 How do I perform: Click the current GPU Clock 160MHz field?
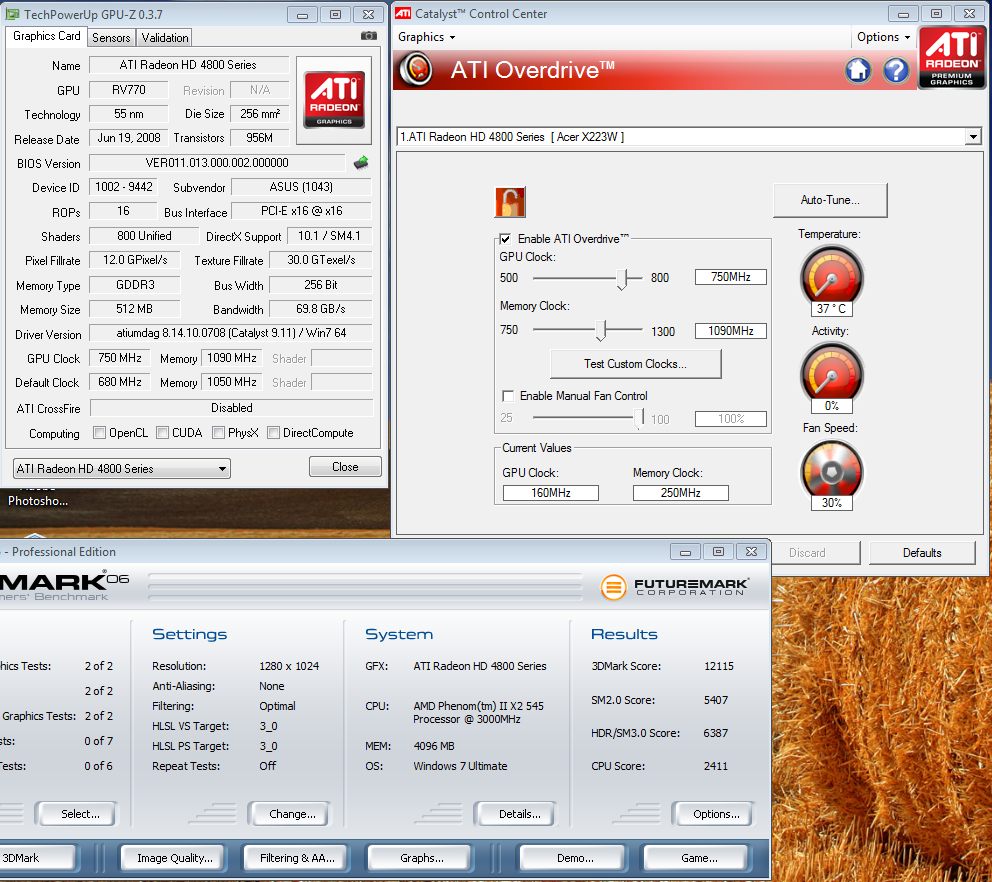pyautogui.click(x=550, y=493)
